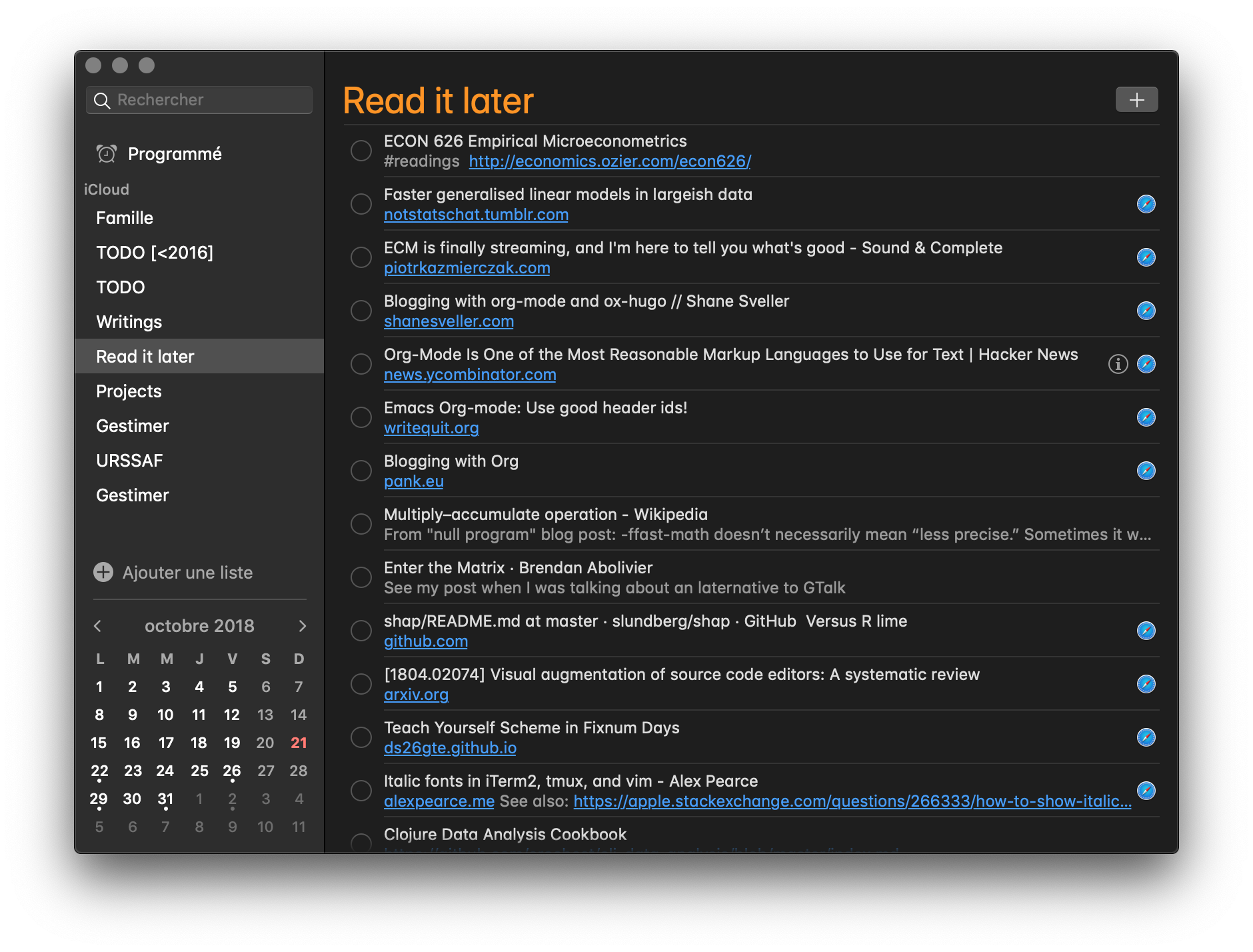
Task: Open Safari icon for ECM streaming reminder
Action: click(x=1146, y=257)
